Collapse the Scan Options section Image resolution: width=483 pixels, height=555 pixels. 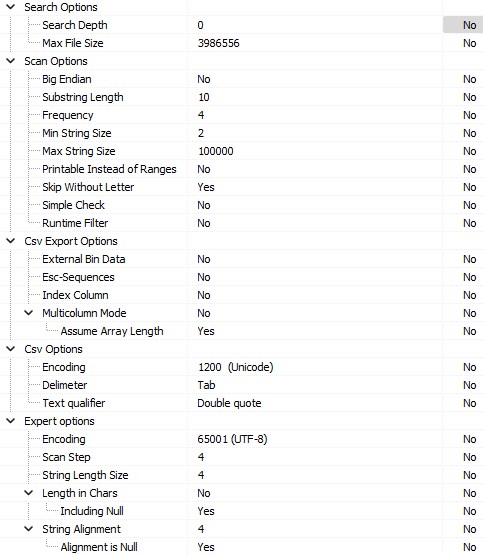click(11, 61)
